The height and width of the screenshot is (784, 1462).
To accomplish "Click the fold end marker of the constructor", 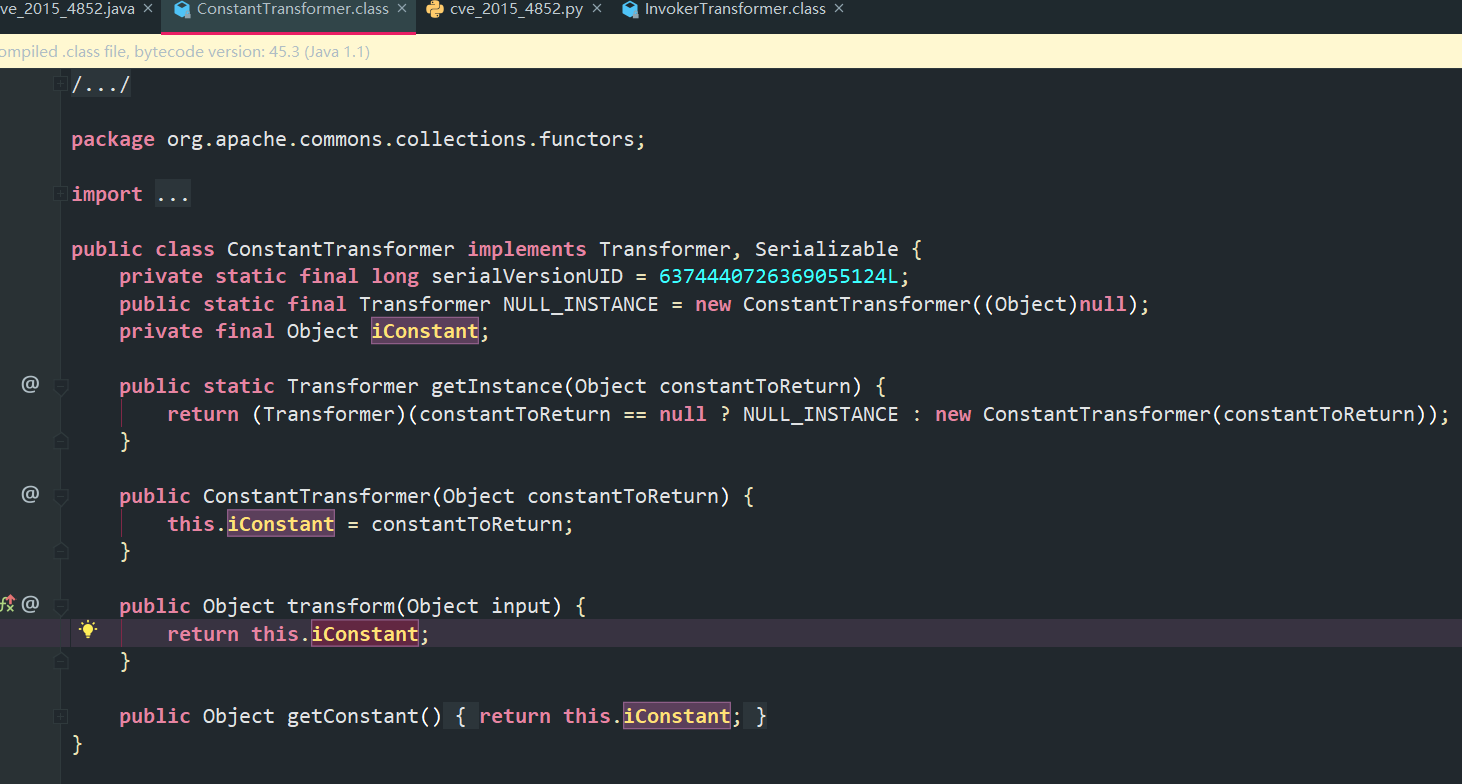I will [x=60, y=550].
